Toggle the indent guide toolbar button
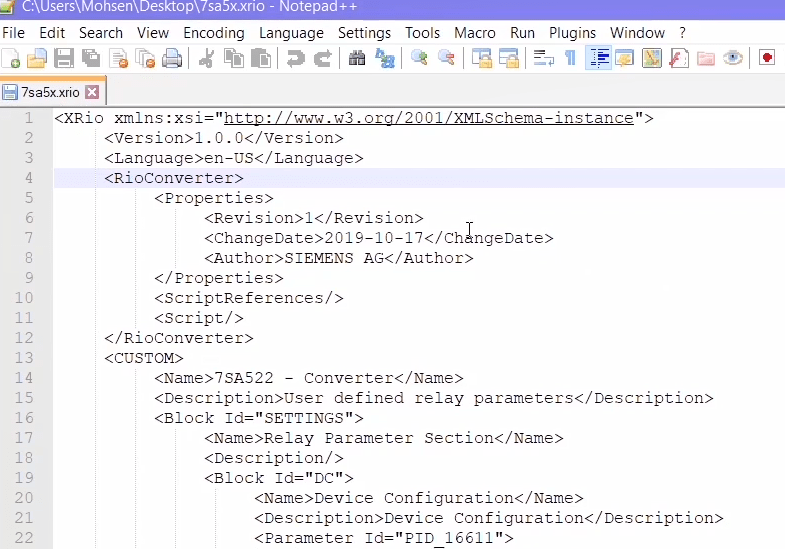This screenshot has height=549, width=785. [598, 59]
